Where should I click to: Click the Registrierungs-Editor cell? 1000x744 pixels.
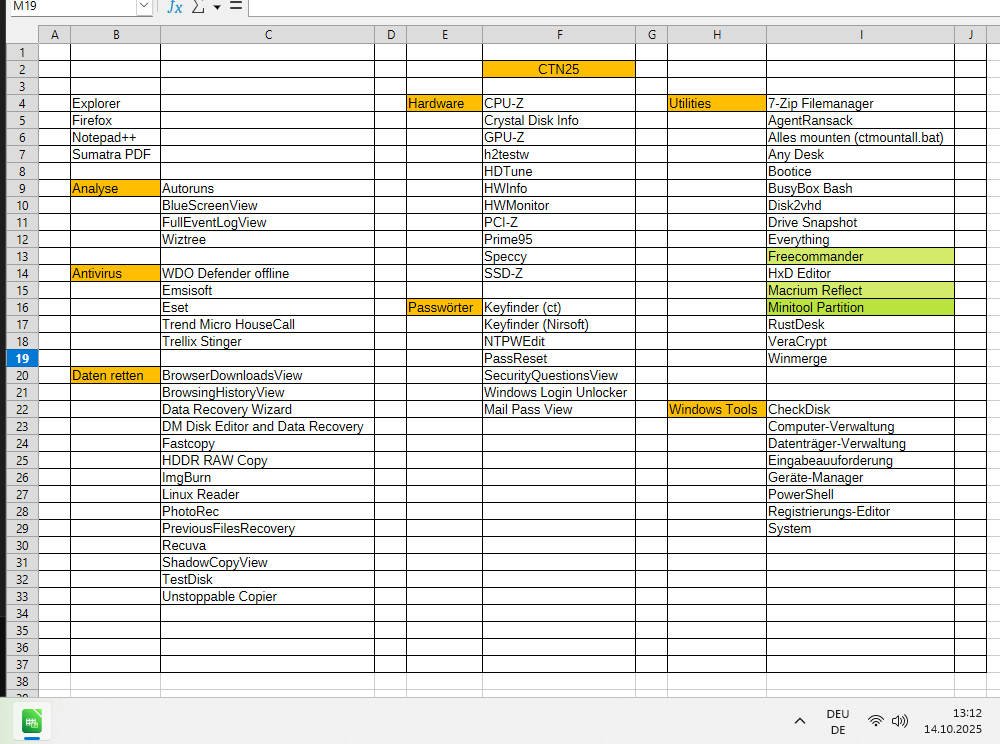(x=861, y=511)
